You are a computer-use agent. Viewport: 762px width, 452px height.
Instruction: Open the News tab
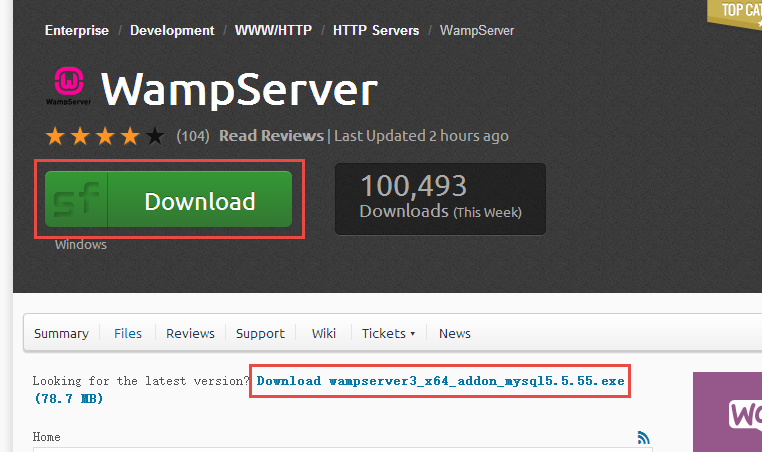(454, 333)
